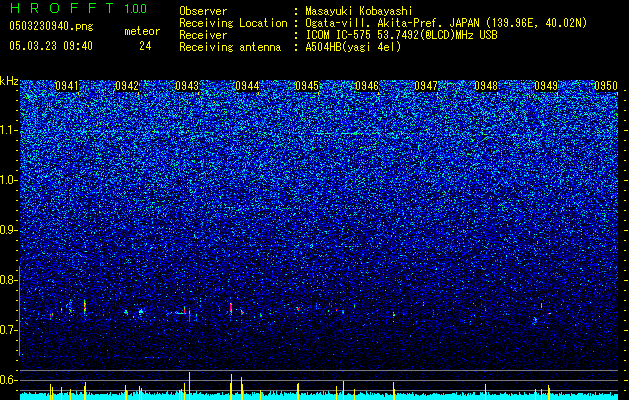The width and height of the screenshot is (629, 400).
Task: Click the date stamp 05.03.23 09:40
Action: click(51, 46)
